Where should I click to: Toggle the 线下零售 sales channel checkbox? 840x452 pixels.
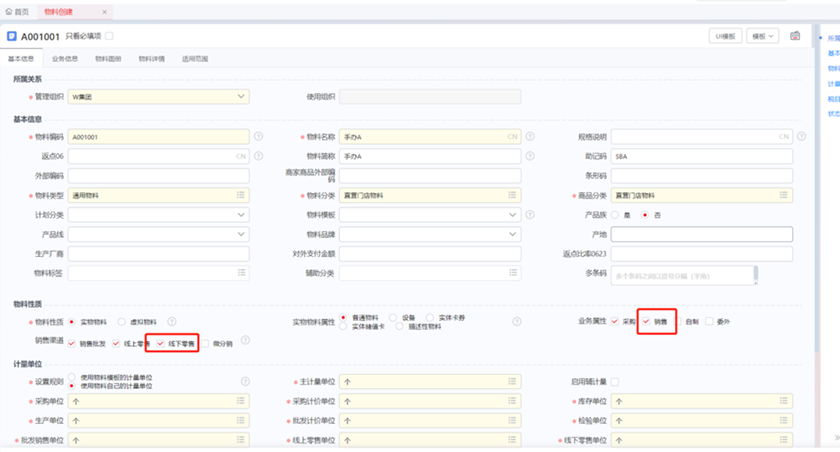point(160,343)
